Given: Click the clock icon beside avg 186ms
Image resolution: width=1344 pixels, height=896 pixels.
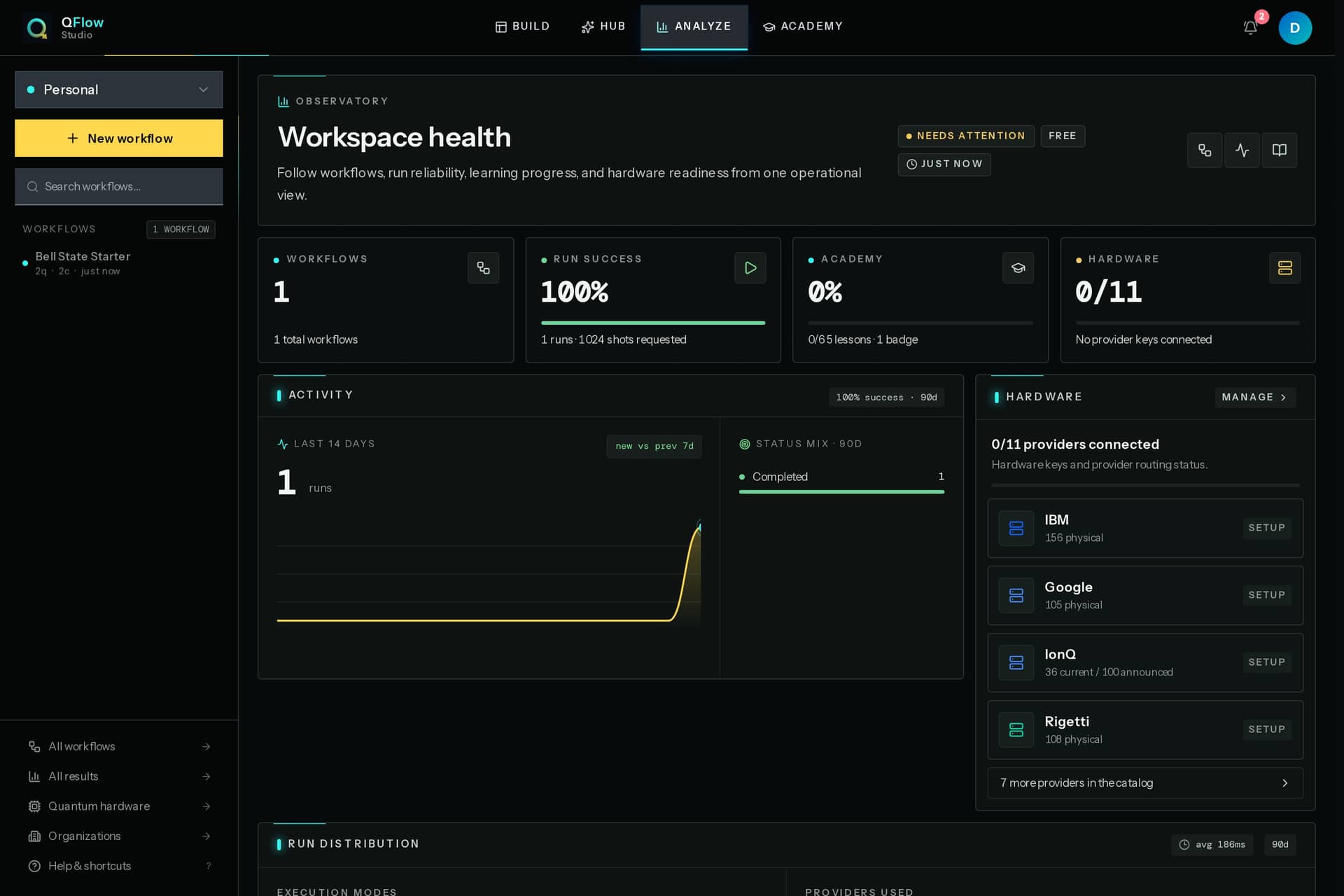Looking at the screenshot, I should click(1184, 845).
